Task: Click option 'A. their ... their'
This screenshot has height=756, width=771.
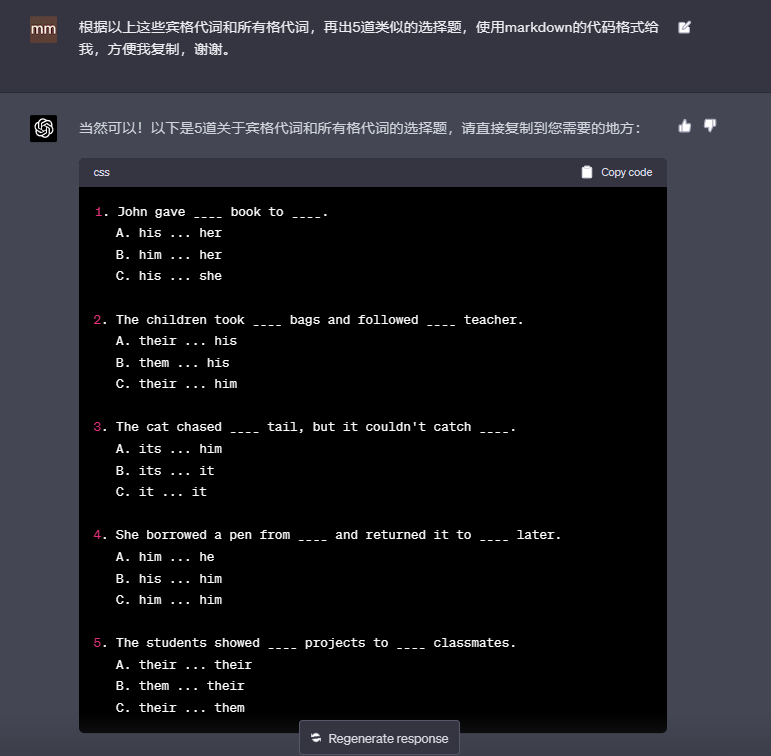Action: pos(184,665)
